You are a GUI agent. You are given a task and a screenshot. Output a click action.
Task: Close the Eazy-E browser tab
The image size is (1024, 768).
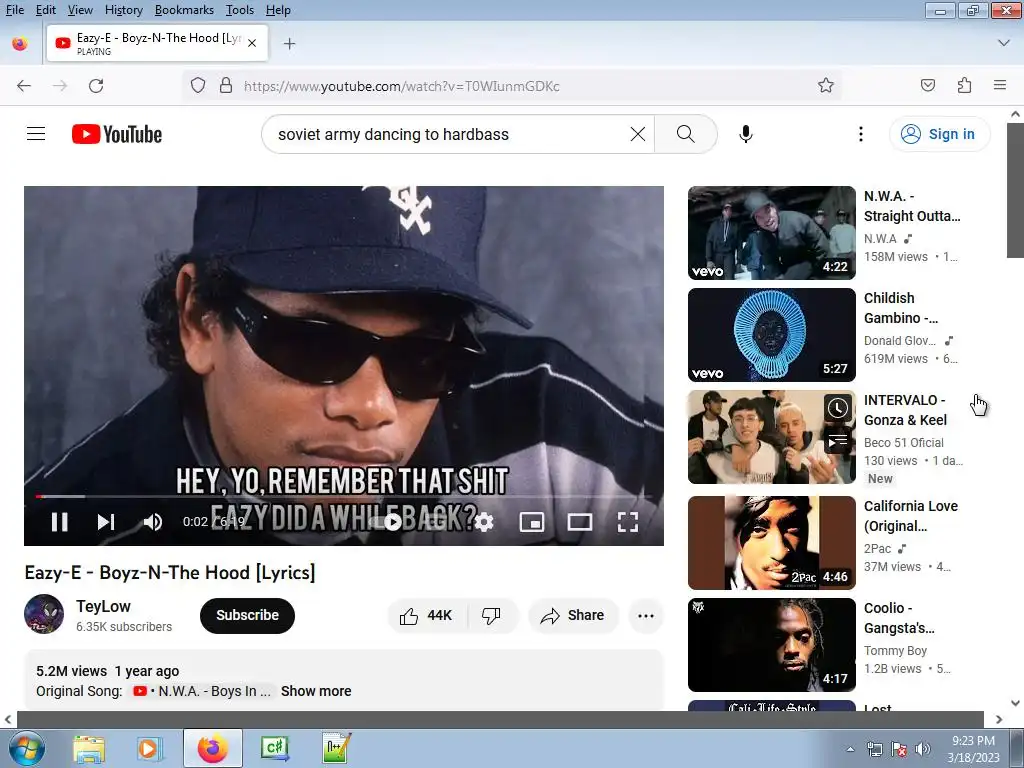252,43
